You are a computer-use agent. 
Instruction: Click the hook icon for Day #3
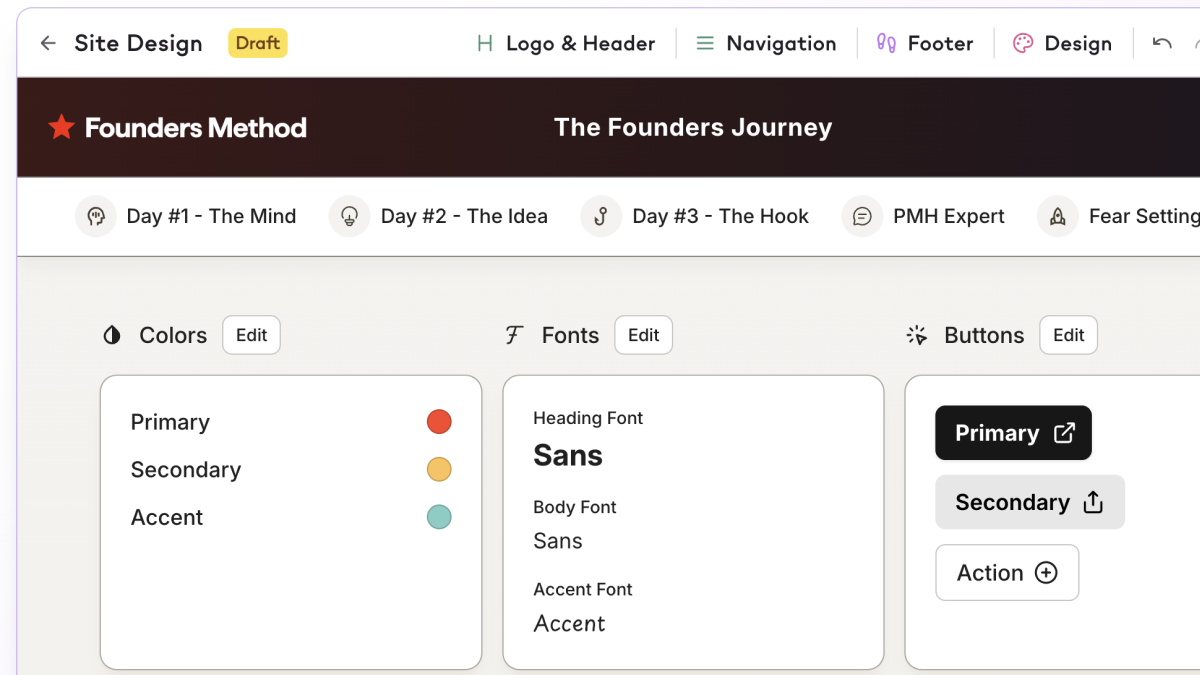click(x=601, y=216)
